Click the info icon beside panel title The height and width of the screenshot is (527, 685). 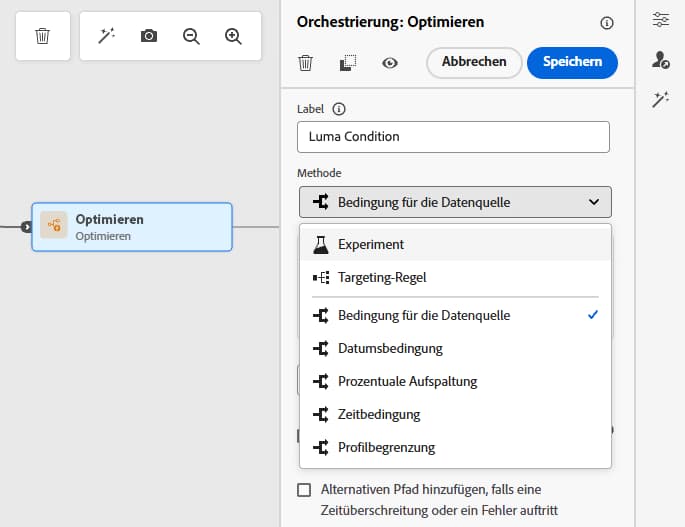point(606,22)
